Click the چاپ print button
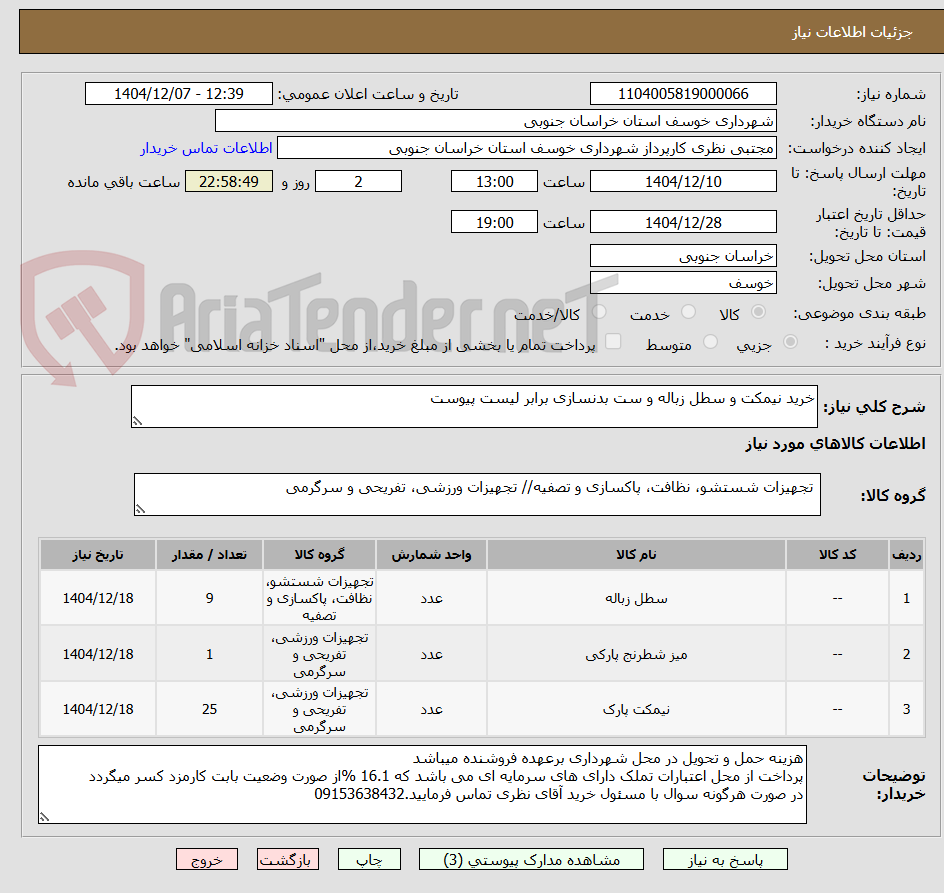 369,860
